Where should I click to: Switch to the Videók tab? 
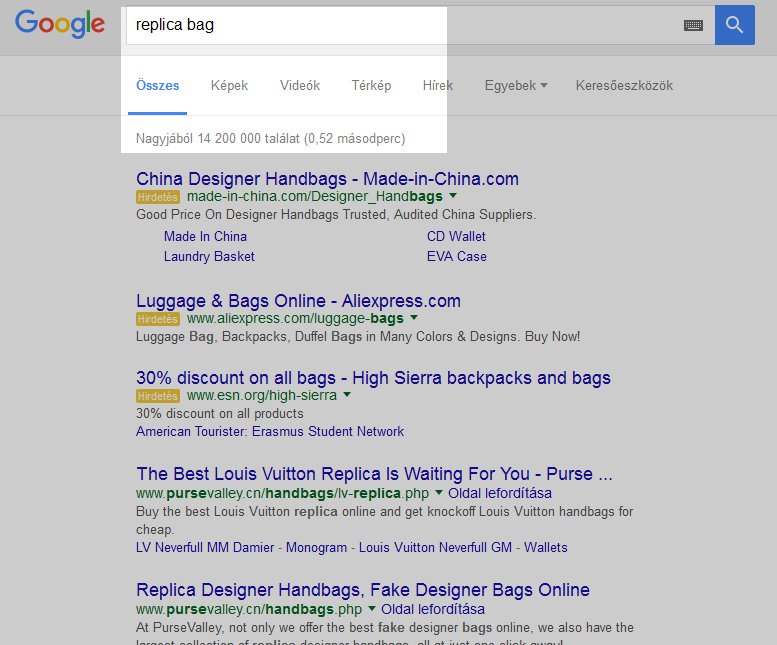pyautogui.click(x=300, y=85)
